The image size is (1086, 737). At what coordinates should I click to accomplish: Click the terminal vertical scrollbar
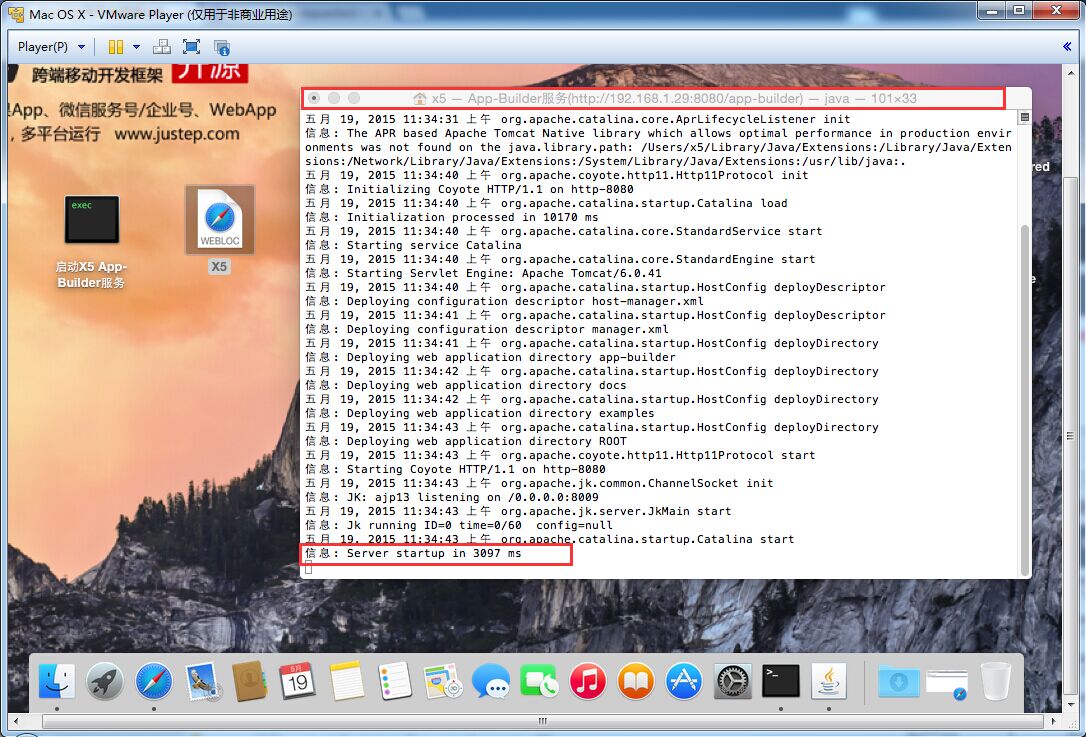1024,400
